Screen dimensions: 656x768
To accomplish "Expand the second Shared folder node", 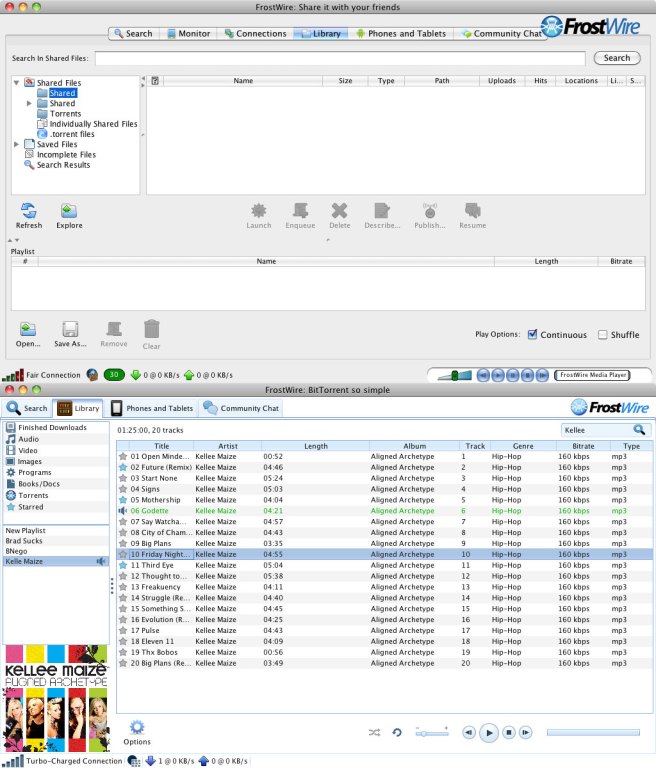I will click(x=30, y=103).
